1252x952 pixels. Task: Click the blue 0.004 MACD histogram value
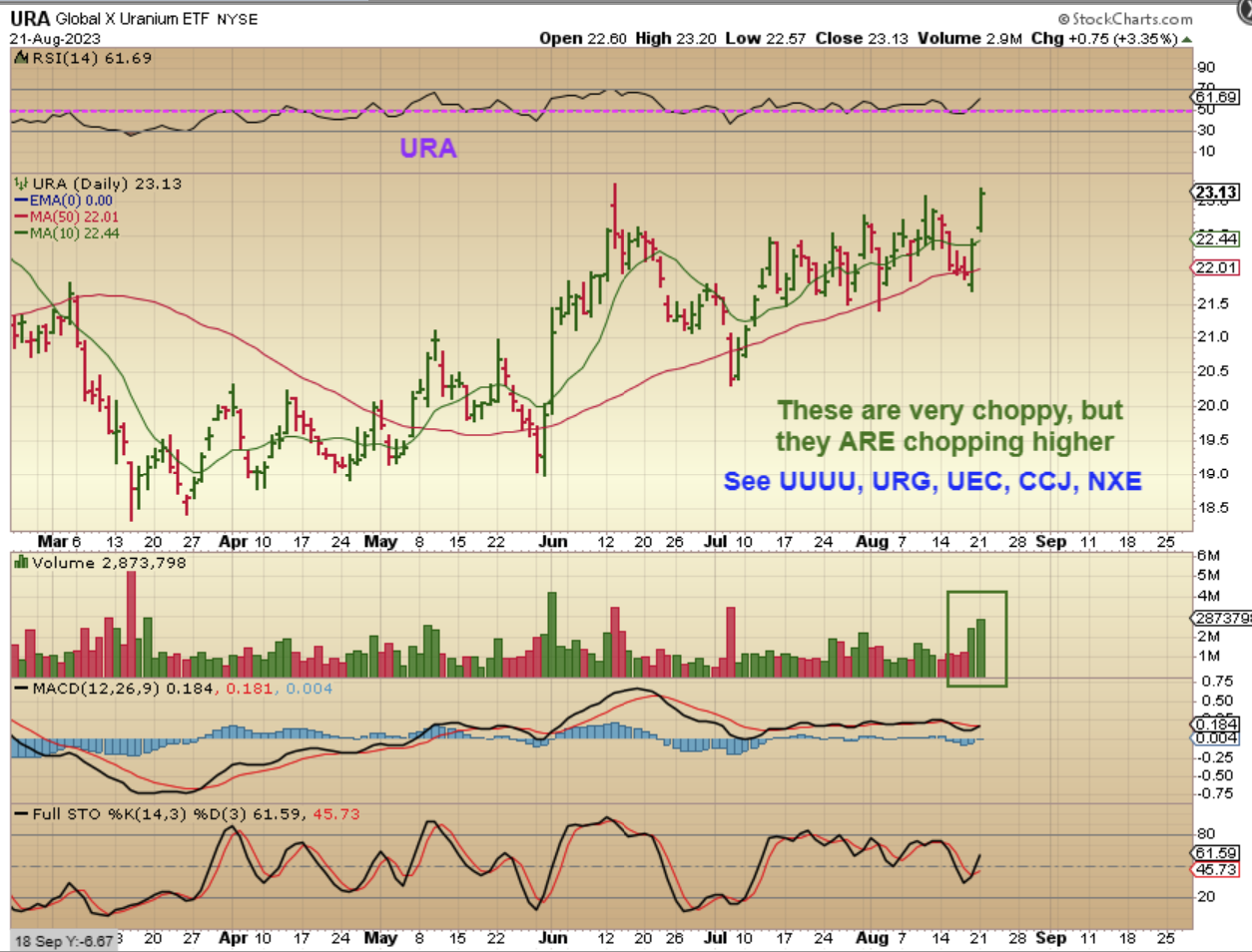(310, 689)
